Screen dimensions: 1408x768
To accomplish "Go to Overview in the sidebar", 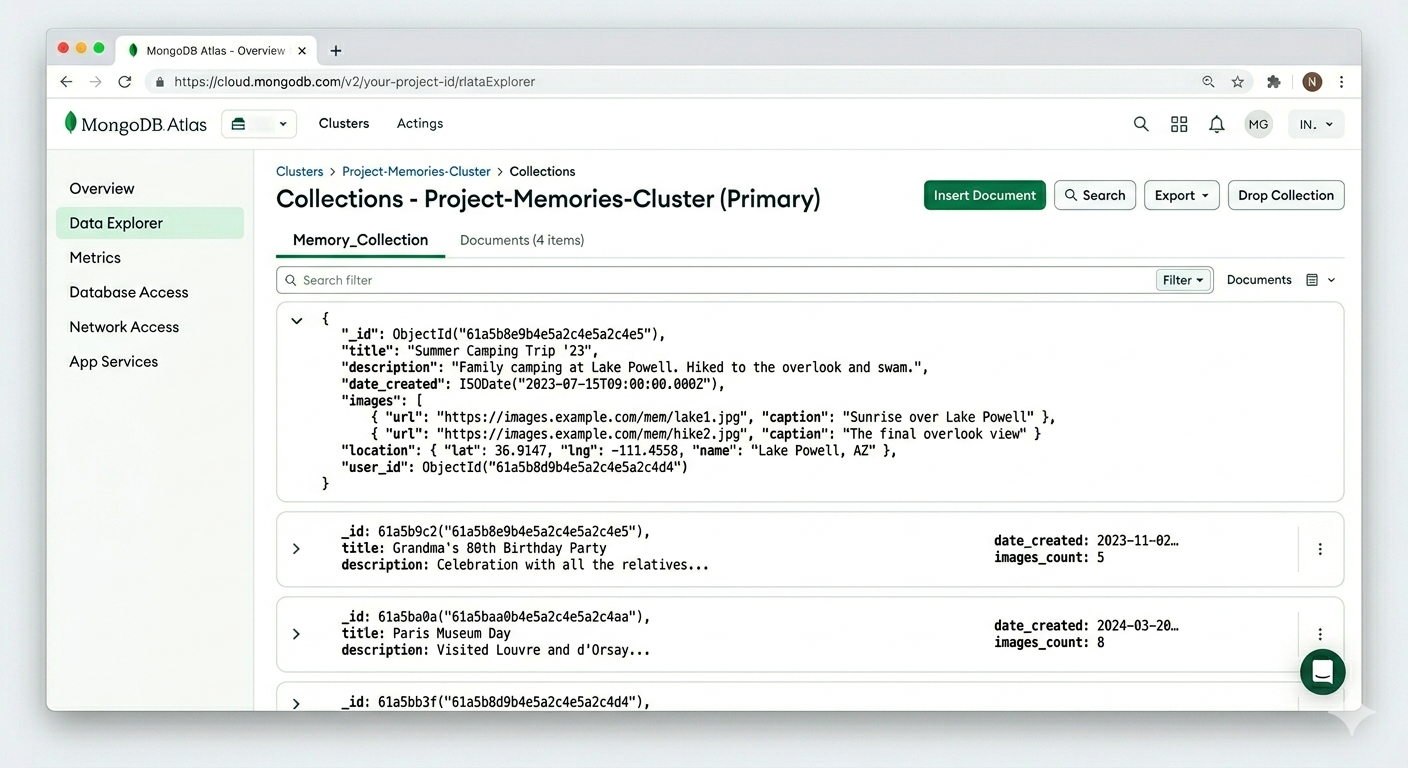I will 102,188.
